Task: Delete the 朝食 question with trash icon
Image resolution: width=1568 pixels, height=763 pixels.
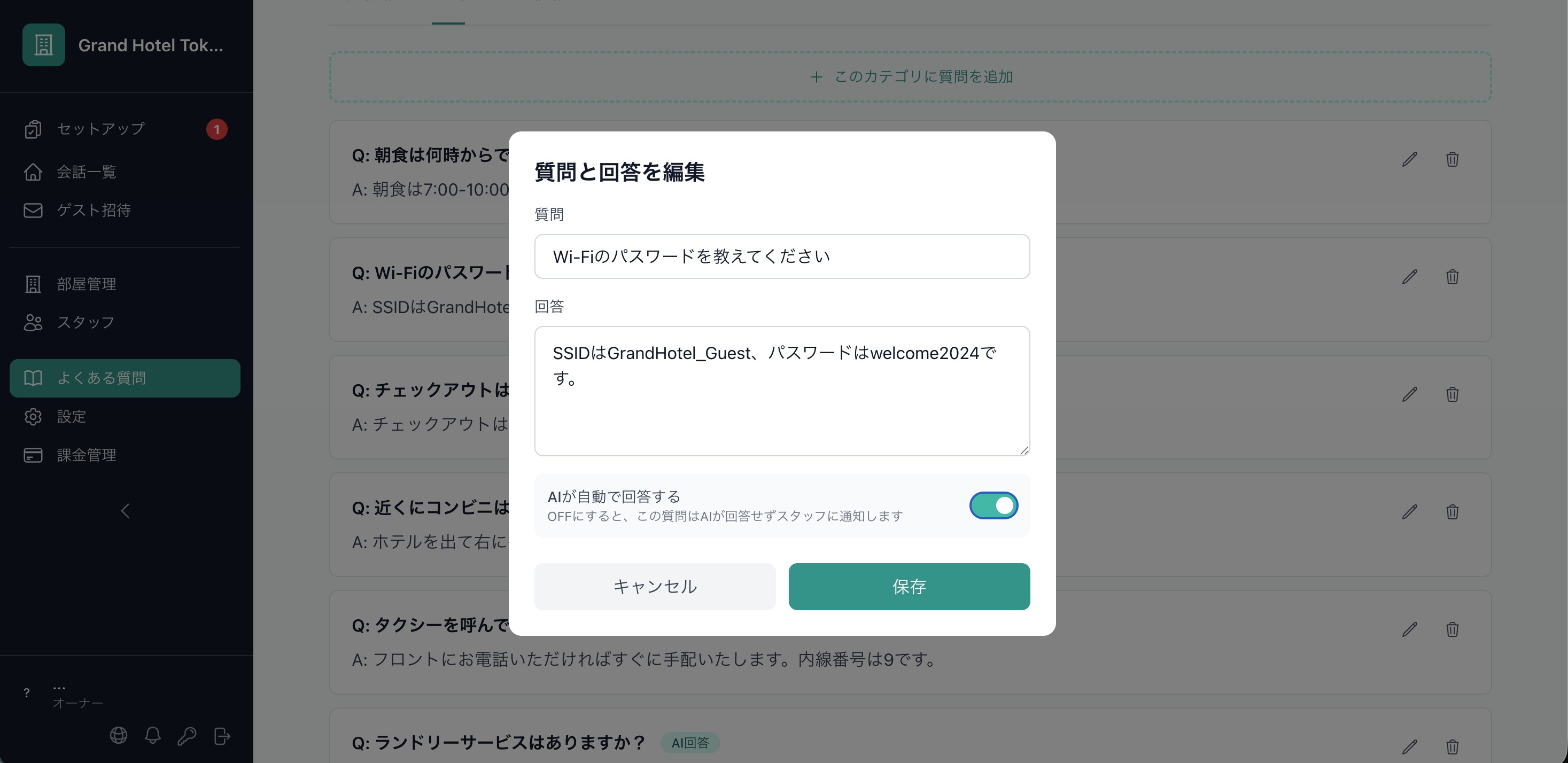Action: click(1453, 159)
